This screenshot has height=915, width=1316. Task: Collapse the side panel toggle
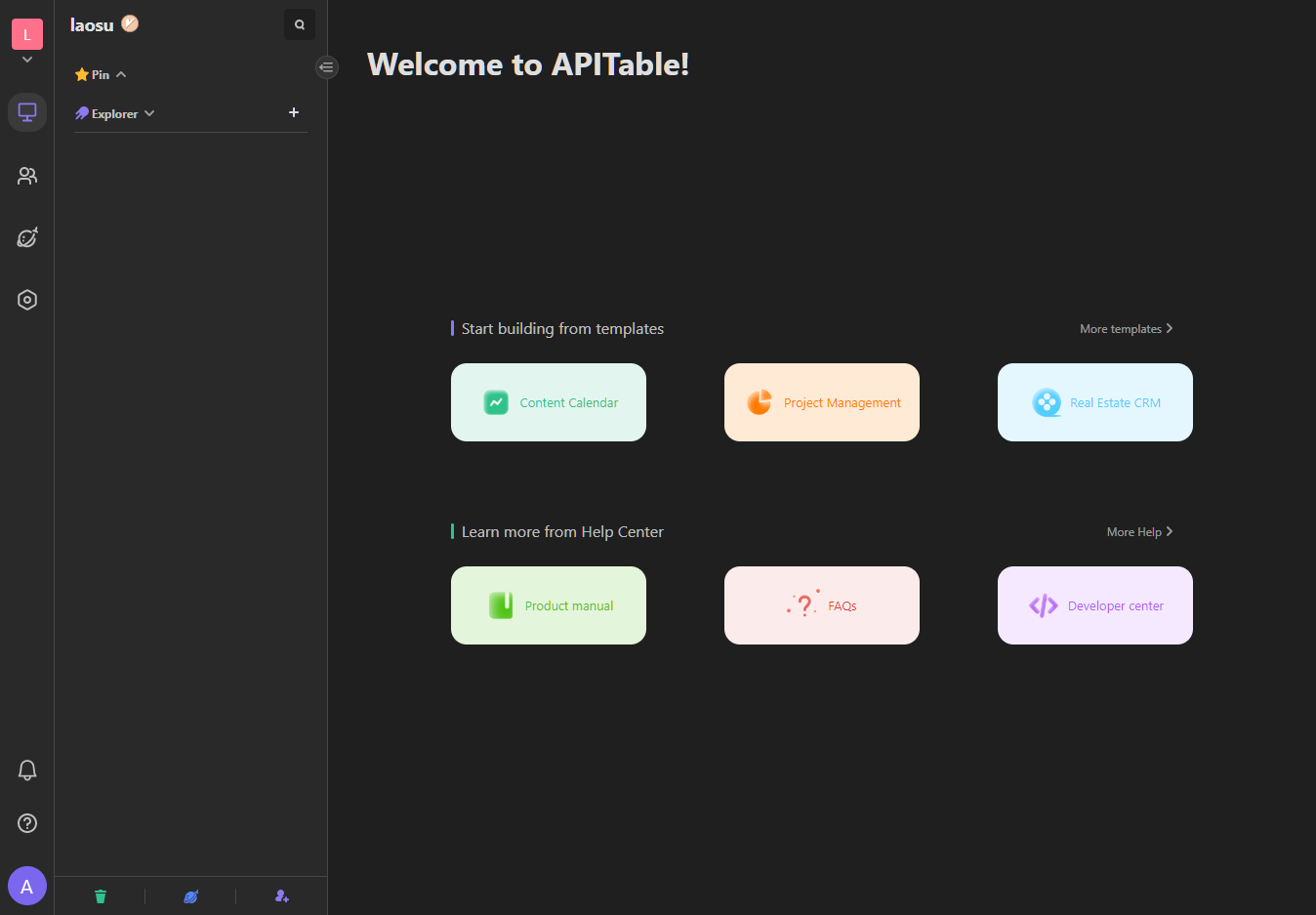pyautogui.click(x=327, y=67)
